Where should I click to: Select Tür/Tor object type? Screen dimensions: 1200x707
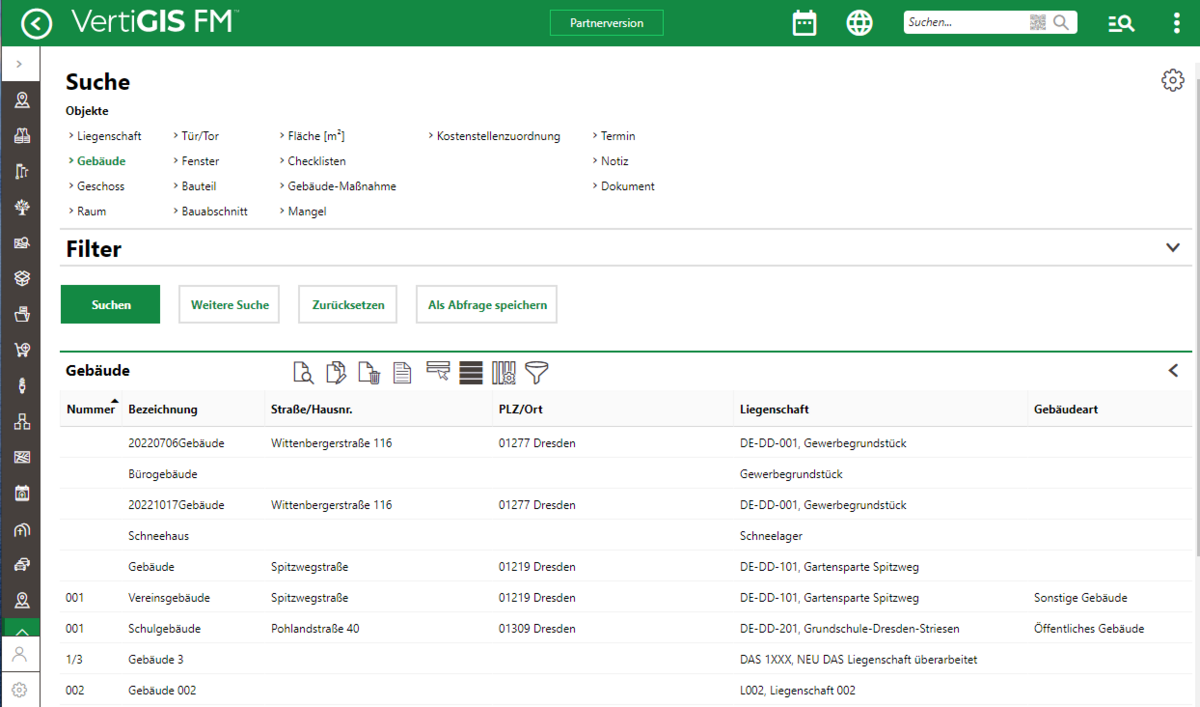[200, 136]
